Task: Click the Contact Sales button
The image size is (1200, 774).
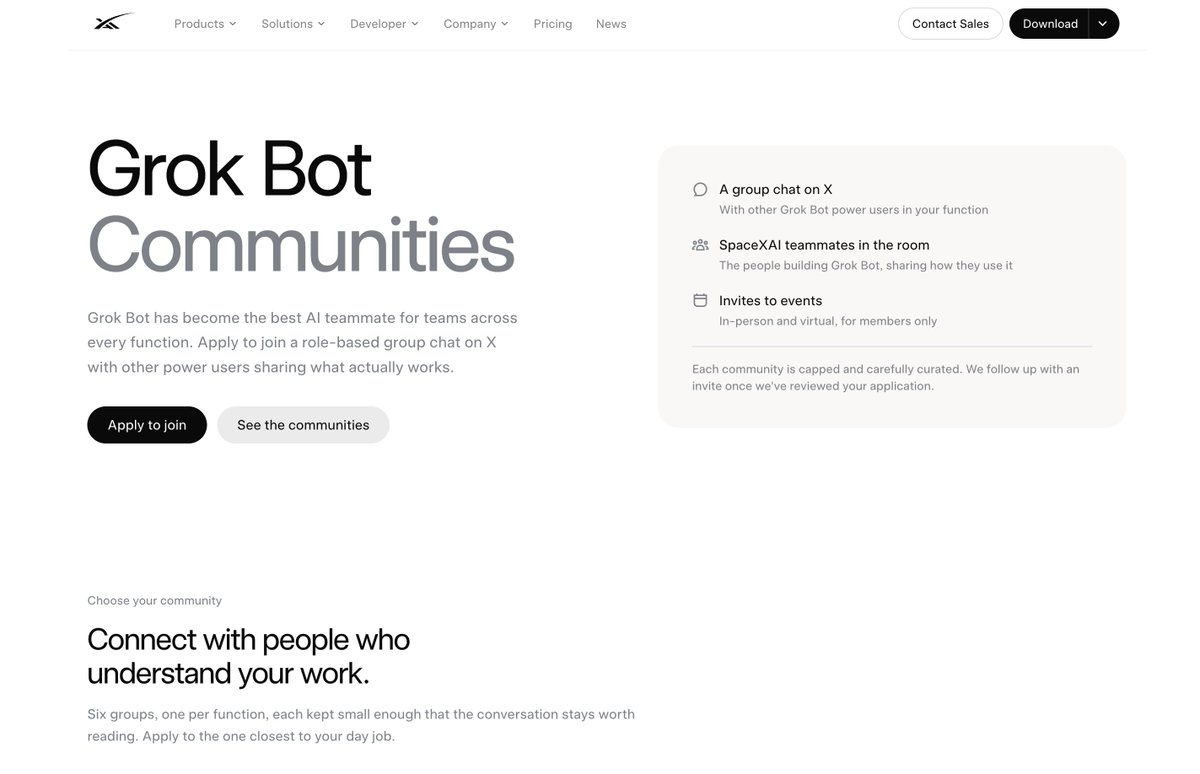Action: pyautogui.click(x=950, y=24)
